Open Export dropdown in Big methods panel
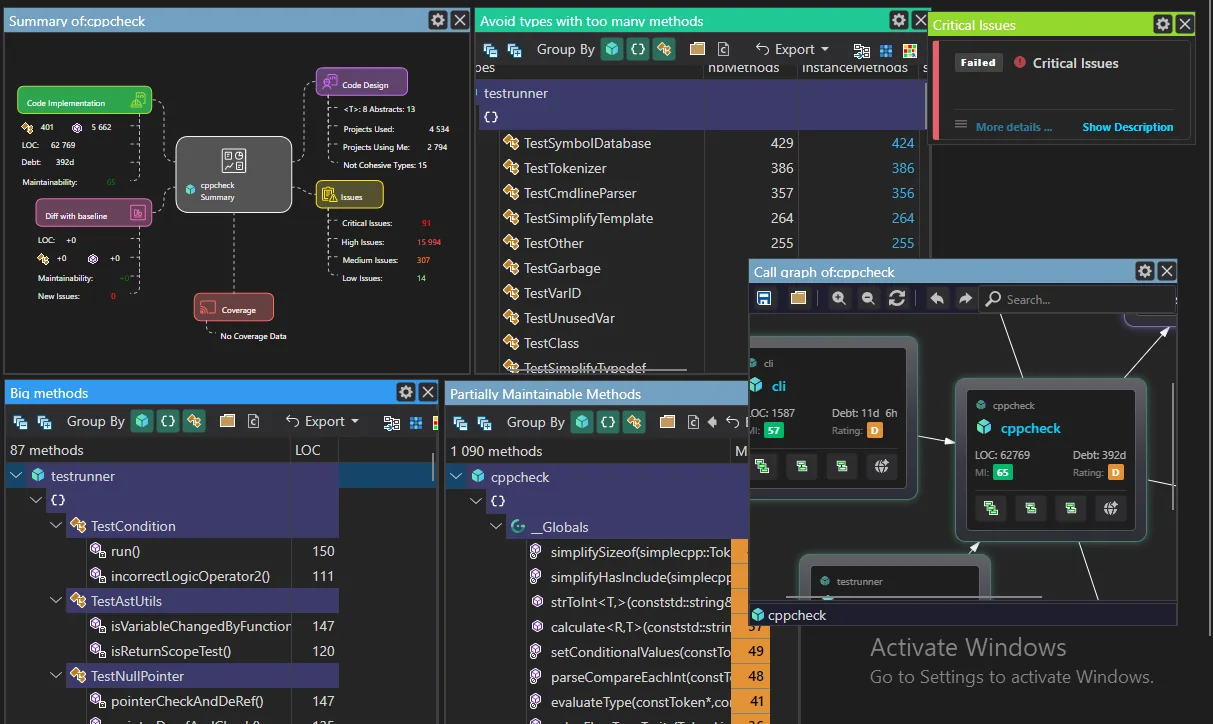The image size is (1213, 724). coord(322,422)
